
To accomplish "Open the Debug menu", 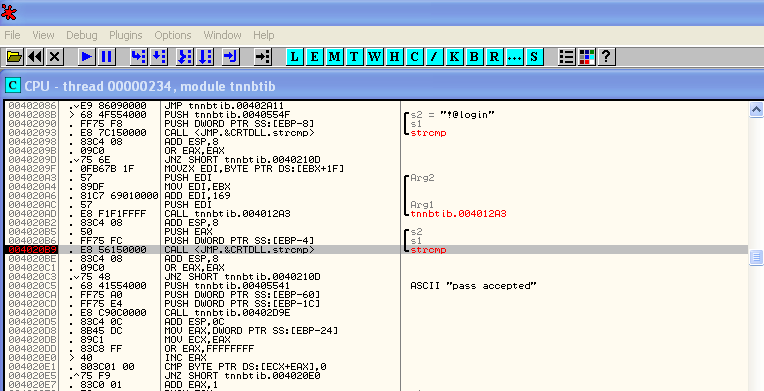I will [x=81, y=35].
